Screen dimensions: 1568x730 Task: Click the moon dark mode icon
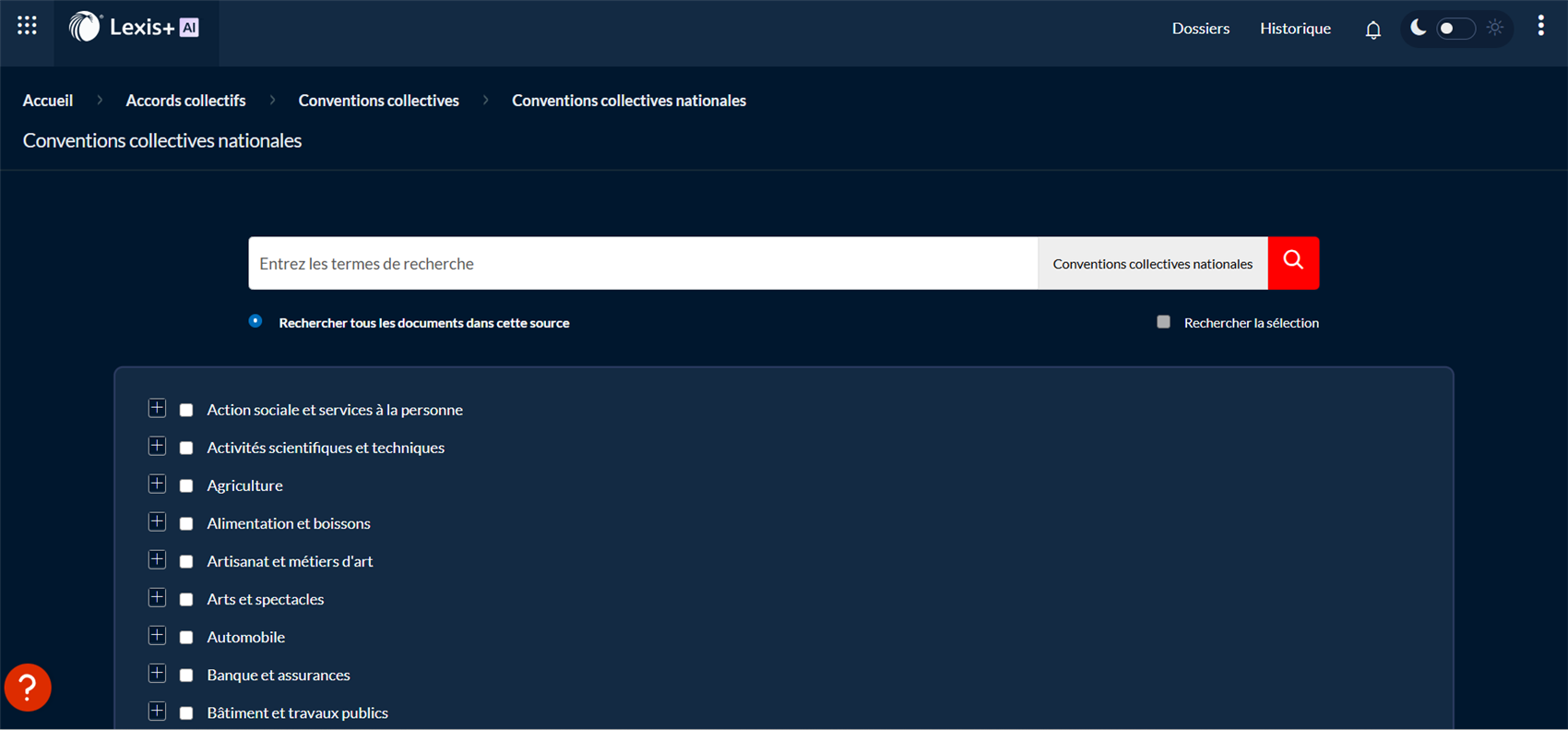click(1418, 28)
